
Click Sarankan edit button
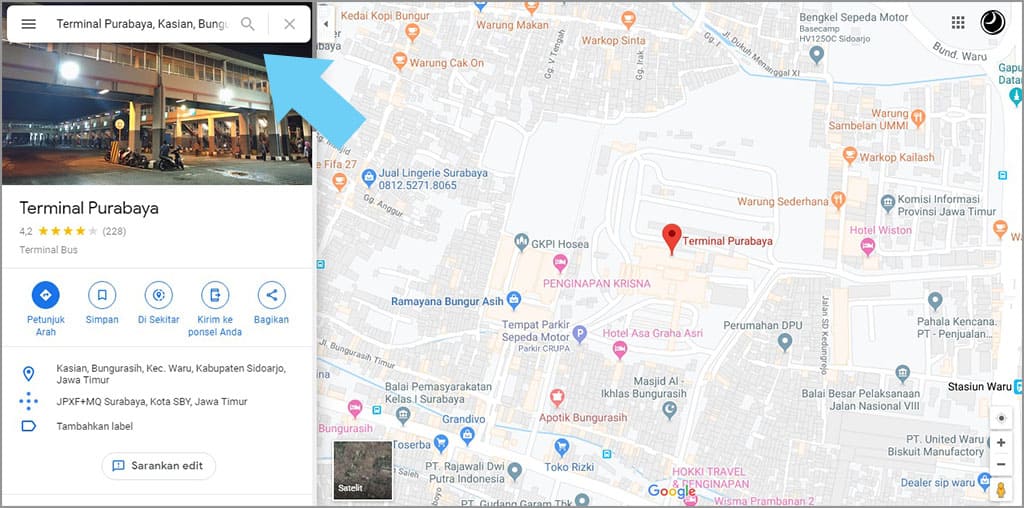[x=159, y=466]
